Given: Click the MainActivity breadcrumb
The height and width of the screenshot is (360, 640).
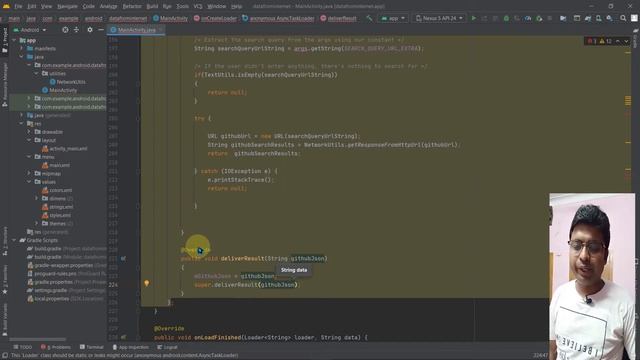Looking at the screenshot, I should (170, 18).
